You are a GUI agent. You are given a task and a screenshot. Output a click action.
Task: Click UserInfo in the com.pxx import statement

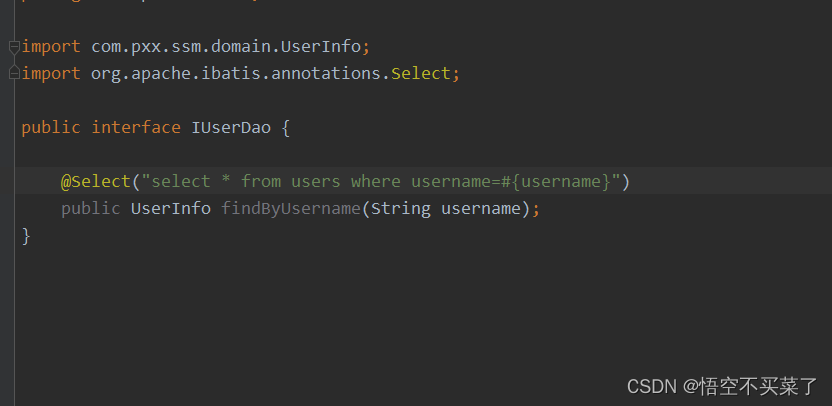coord(325,47)
